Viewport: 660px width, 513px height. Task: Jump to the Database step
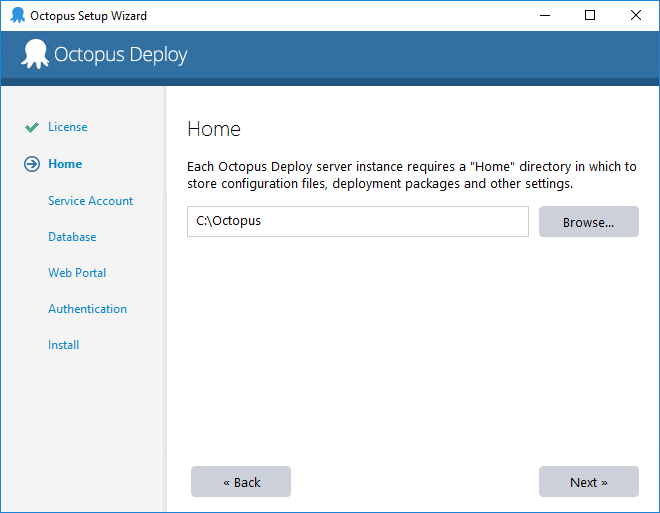pos(72,237)
